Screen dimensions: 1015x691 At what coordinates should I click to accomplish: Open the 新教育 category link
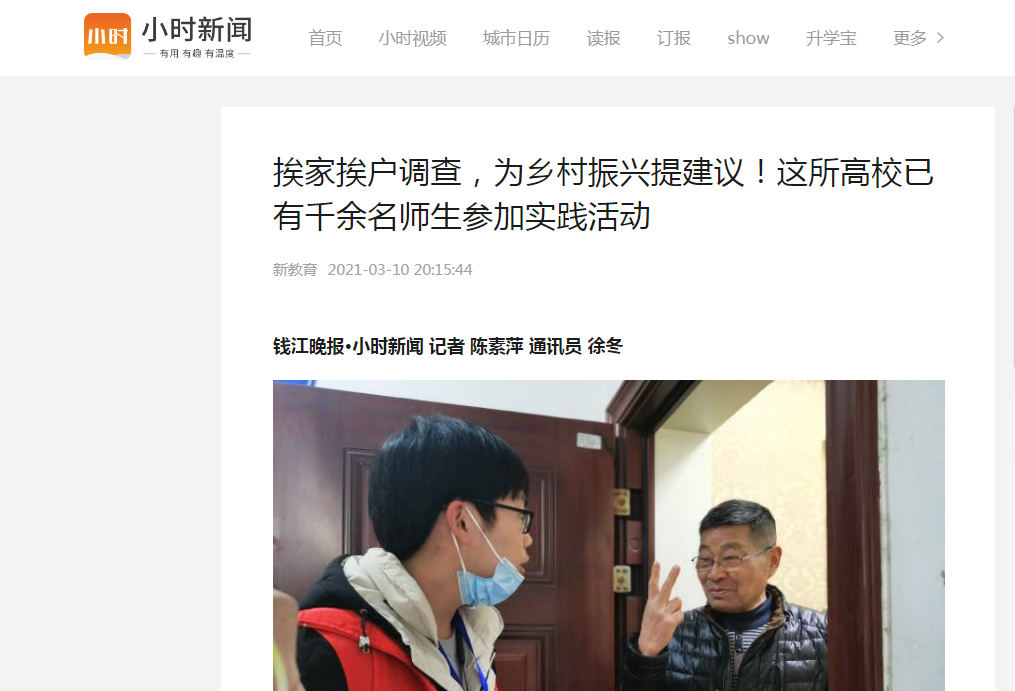point(295,269)
